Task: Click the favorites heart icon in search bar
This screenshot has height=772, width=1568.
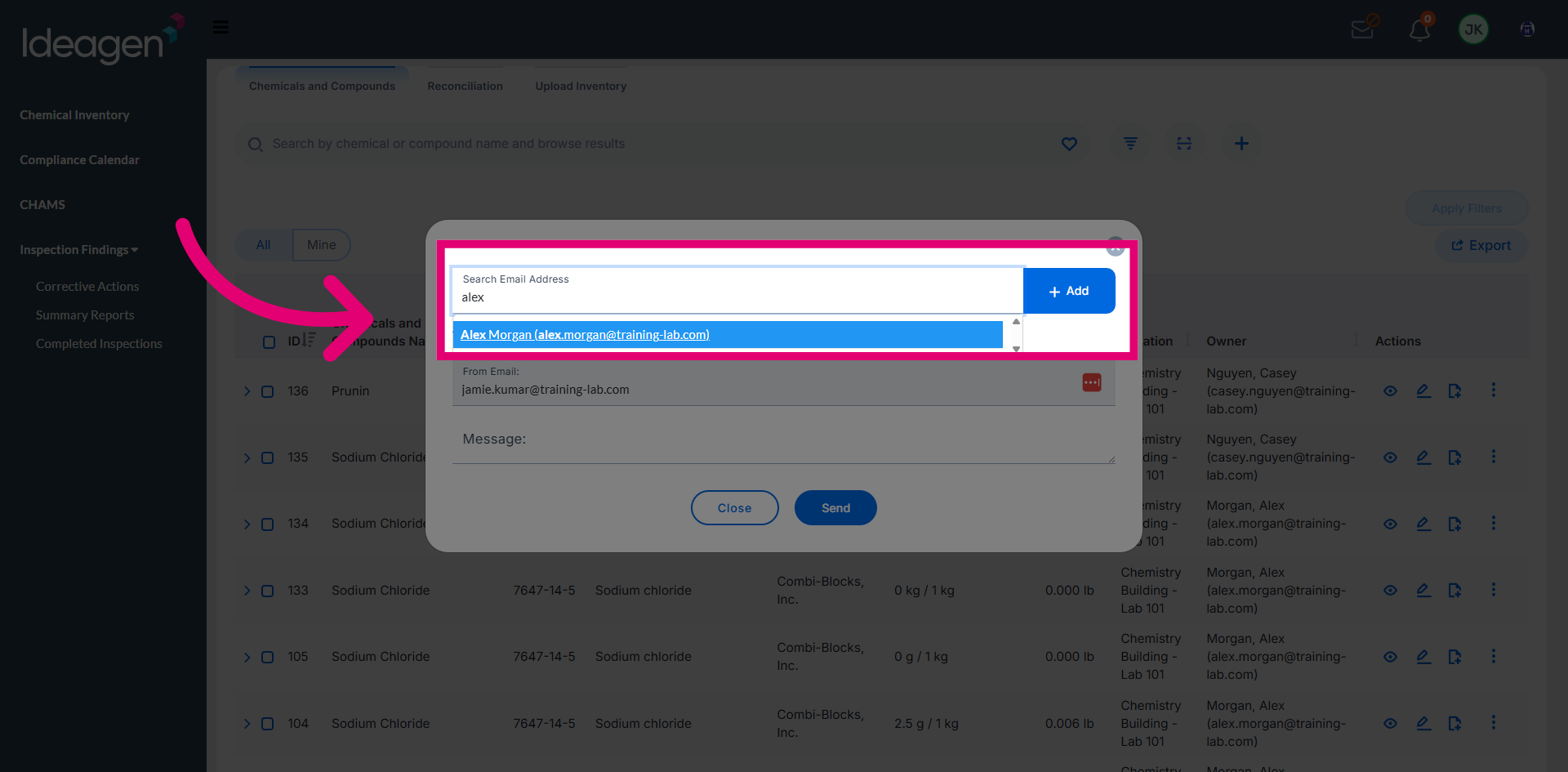Action: point(1069,144)
